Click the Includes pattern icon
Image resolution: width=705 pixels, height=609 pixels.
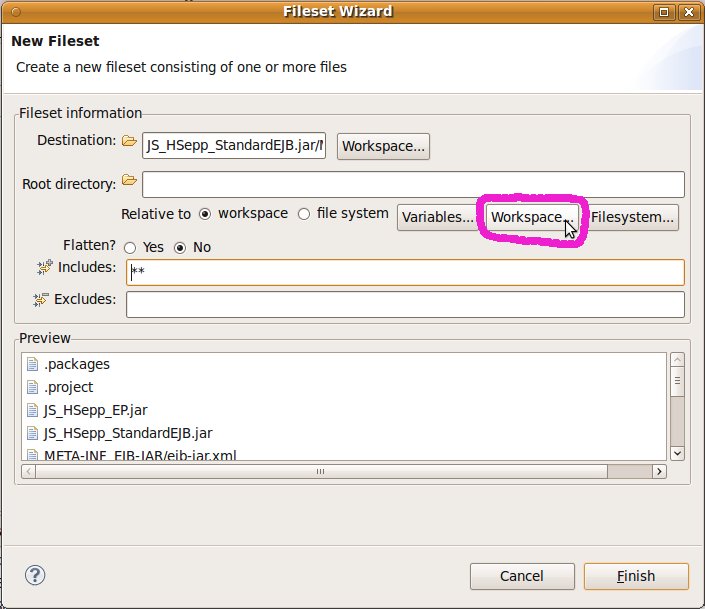(x=44, y=268)
